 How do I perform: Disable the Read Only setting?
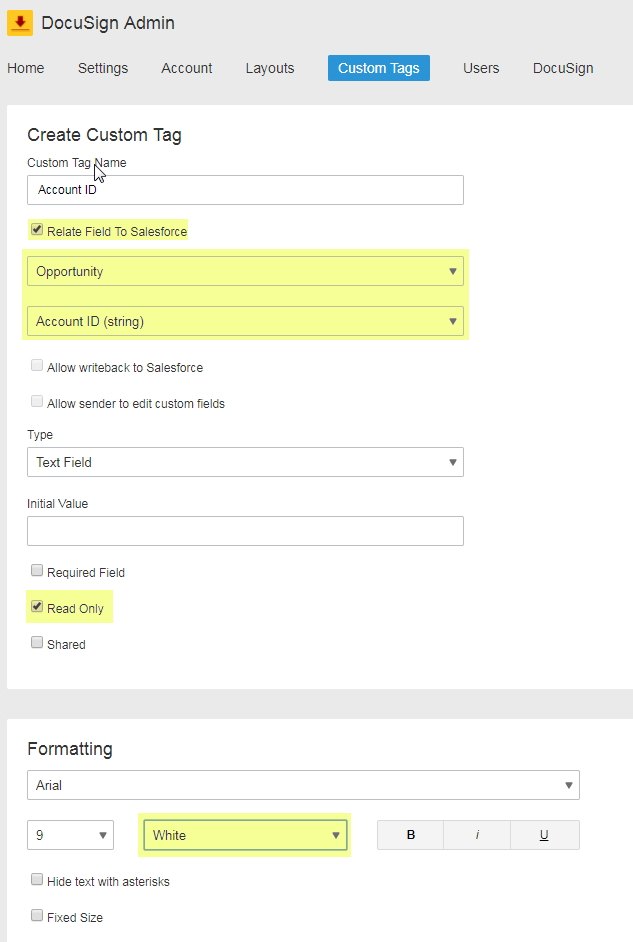[37, 606]
